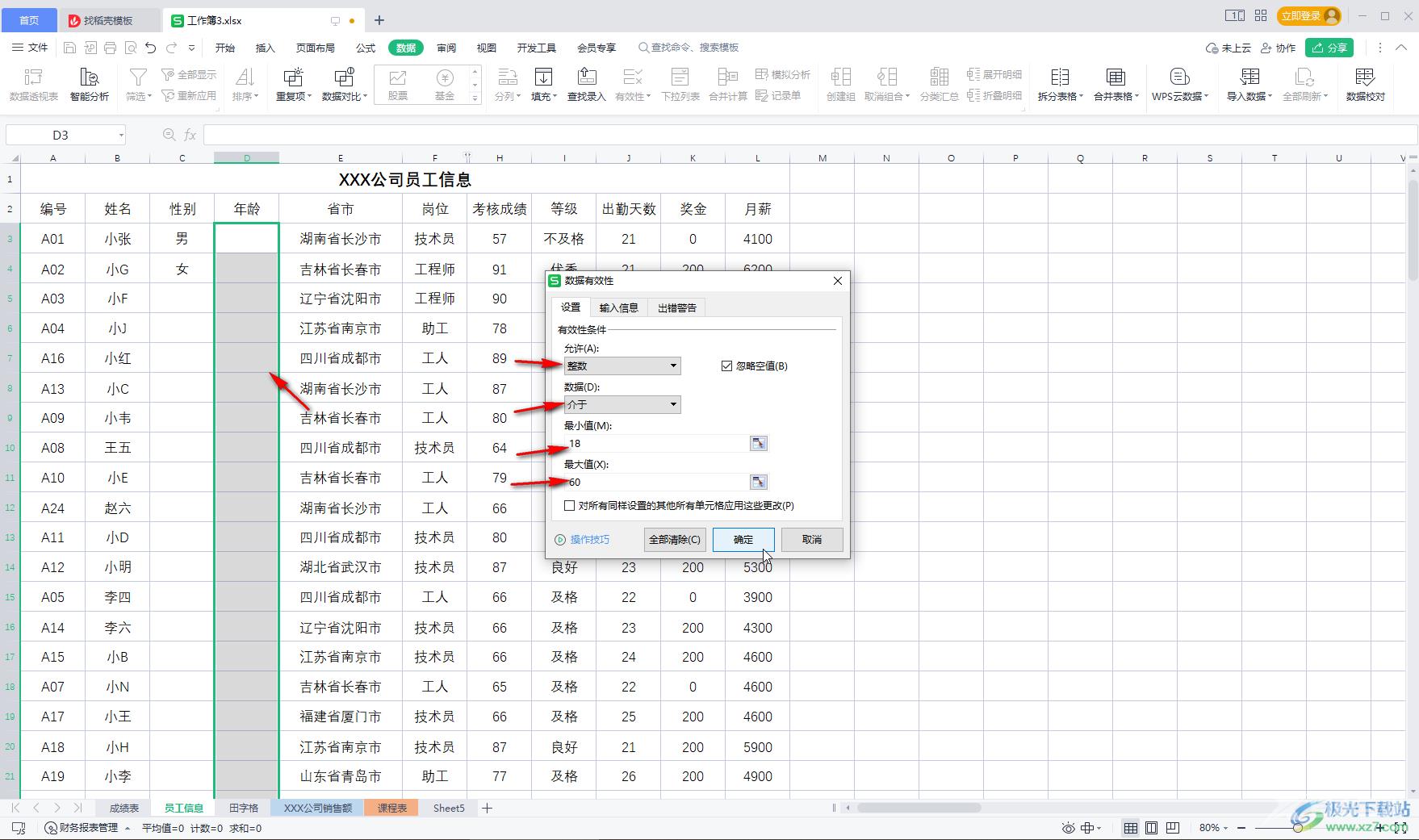Screen dimensions: 1419x840
Task: Click the zoom out minus button
Action: point(1241,828)
